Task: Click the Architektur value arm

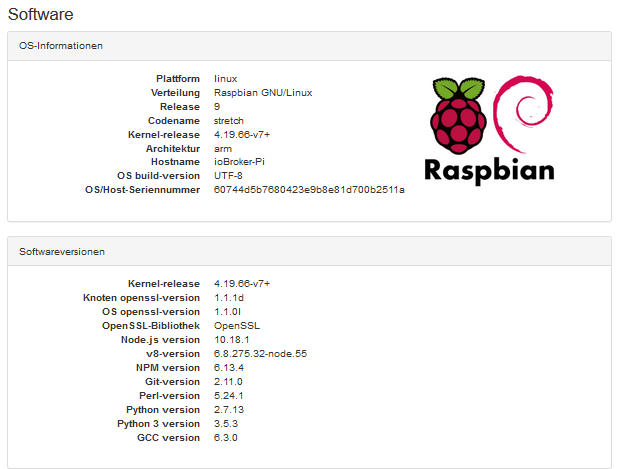Action: tap(223, 149)
